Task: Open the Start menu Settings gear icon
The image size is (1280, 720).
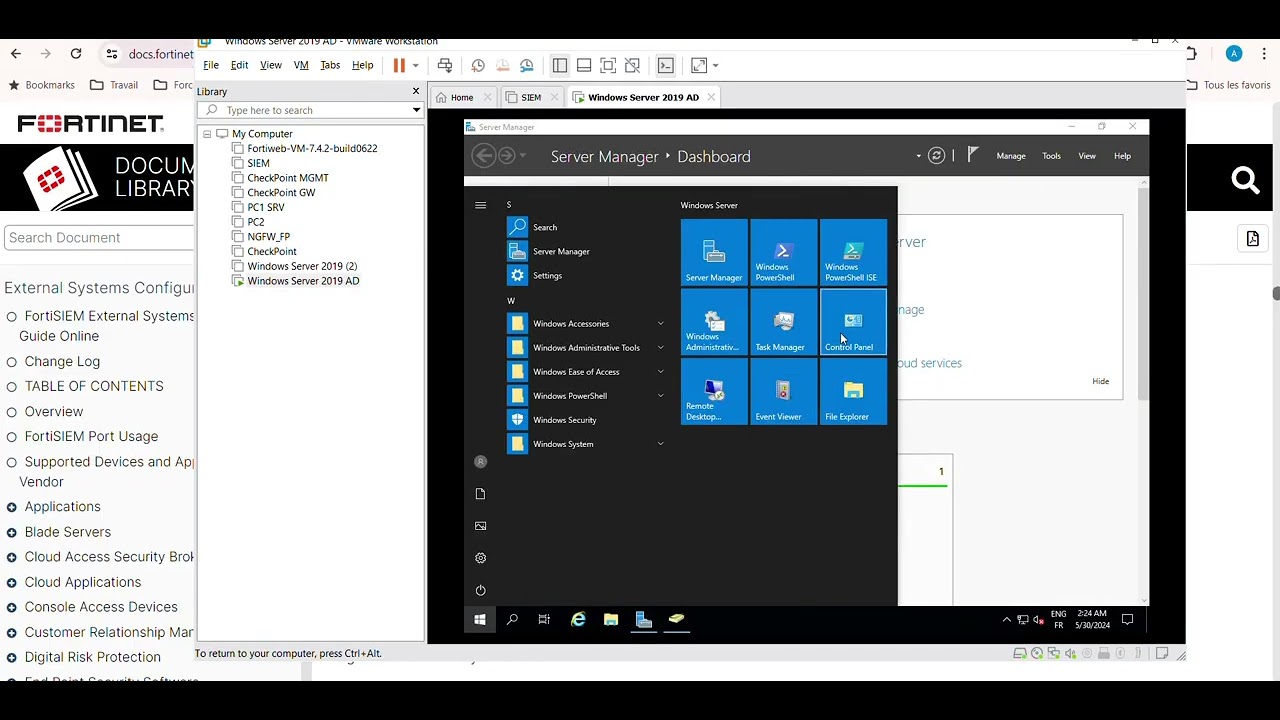Action: tap(480, 558)
